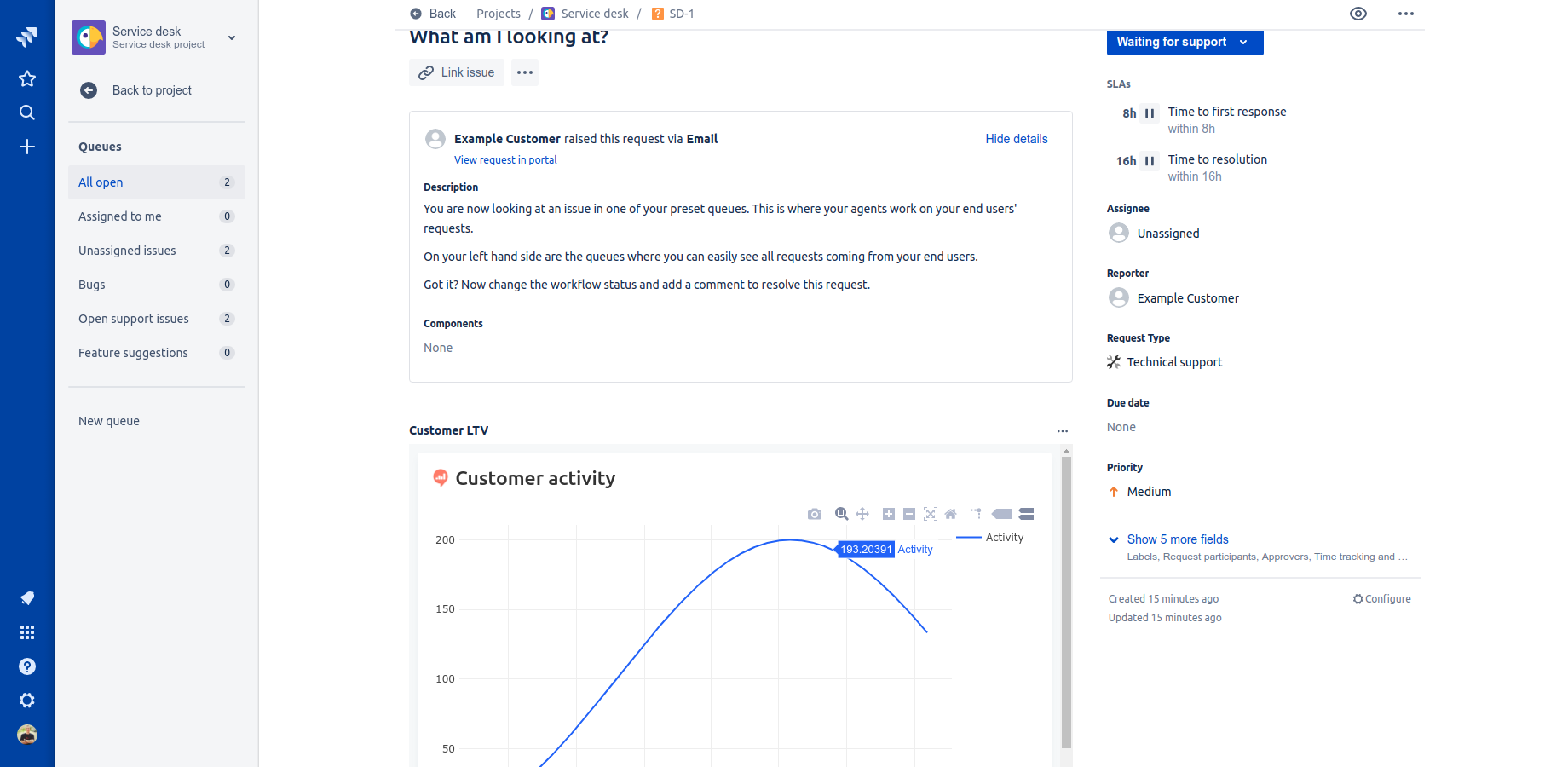Click the chart zoom out icon
Screen dimensions: 1568x767
tap(909, 514)
